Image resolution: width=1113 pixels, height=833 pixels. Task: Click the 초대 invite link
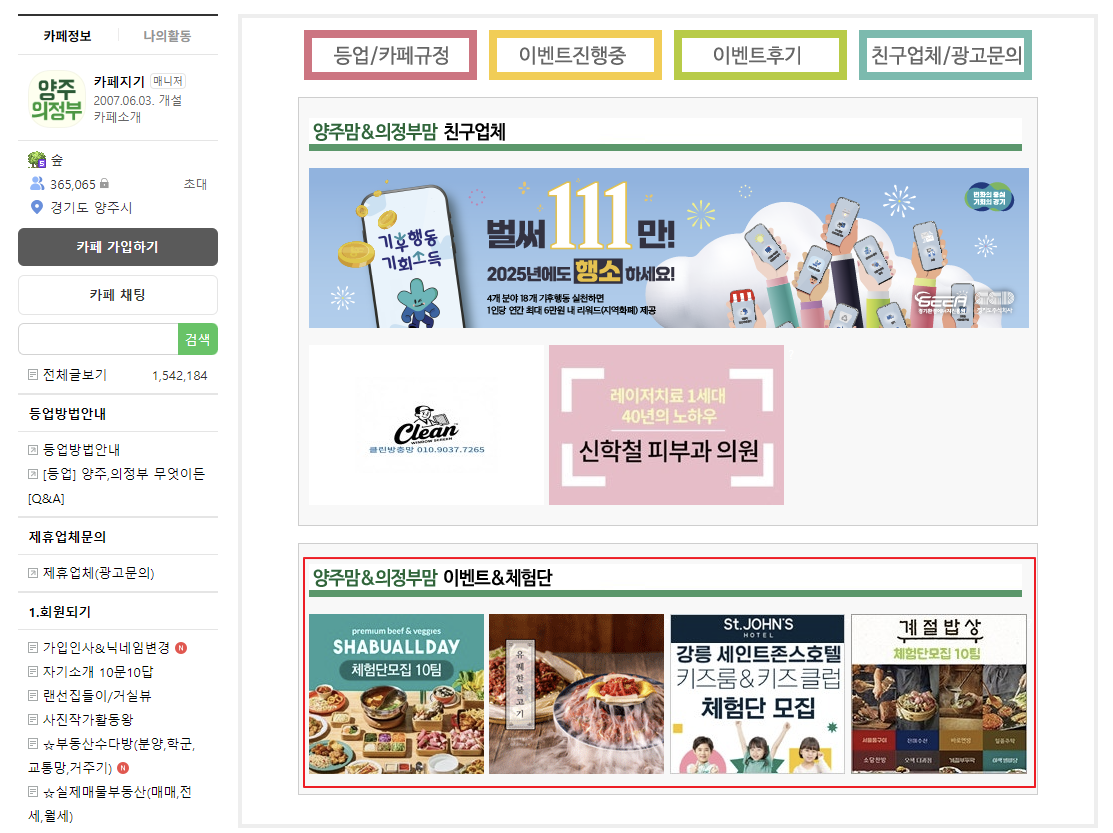pos(195,184)
